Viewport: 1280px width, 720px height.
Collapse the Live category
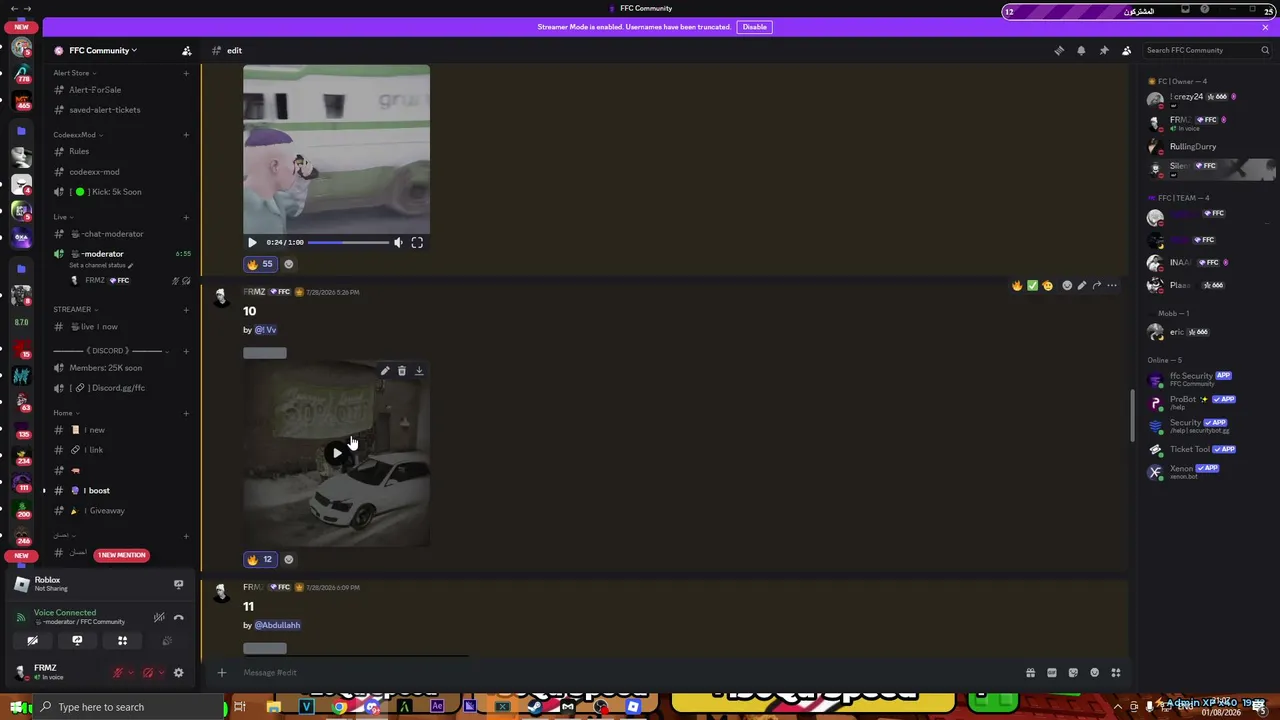(63, 217)
